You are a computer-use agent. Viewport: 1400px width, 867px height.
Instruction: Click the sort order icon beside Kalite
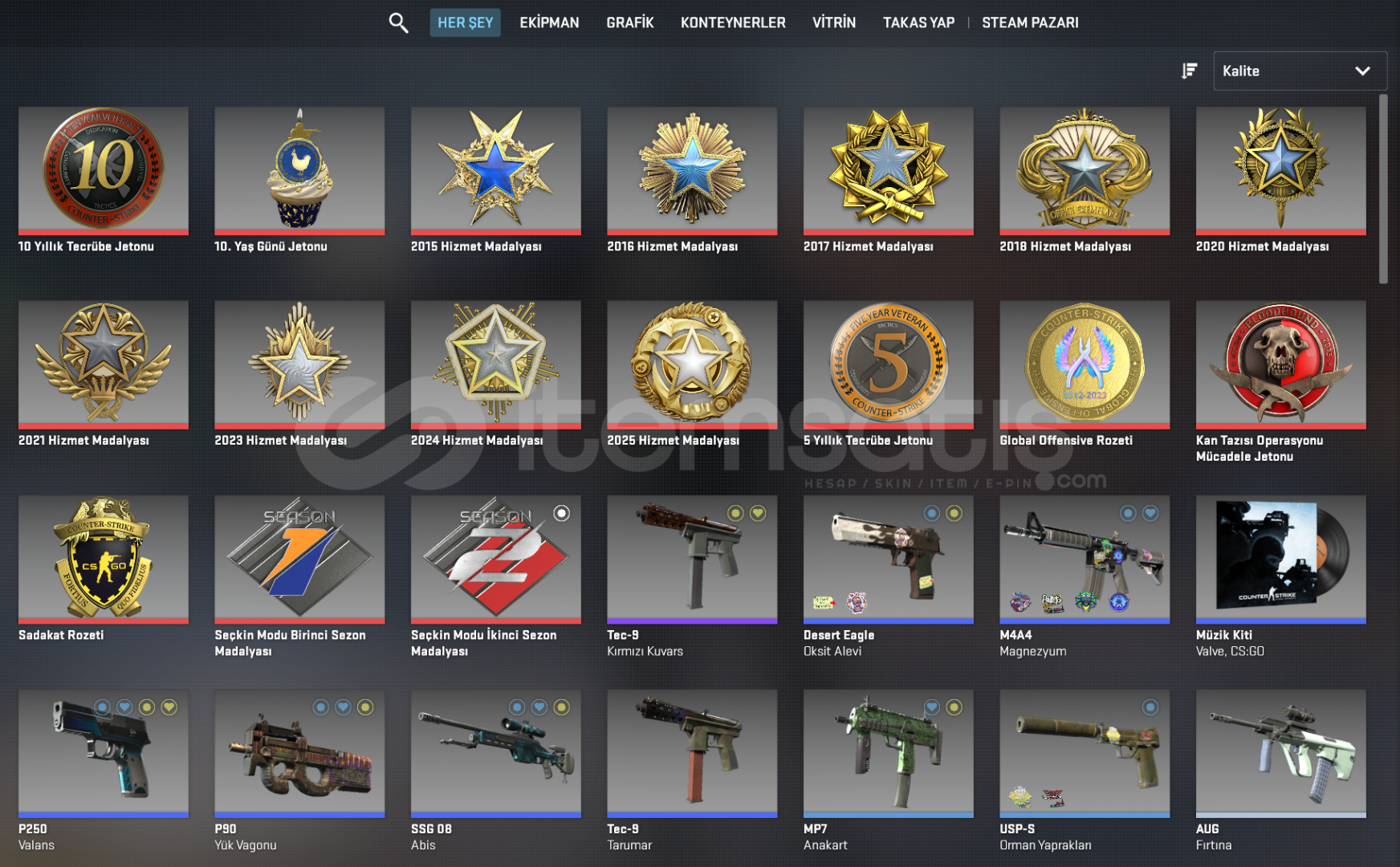[x=1189, y=71]
